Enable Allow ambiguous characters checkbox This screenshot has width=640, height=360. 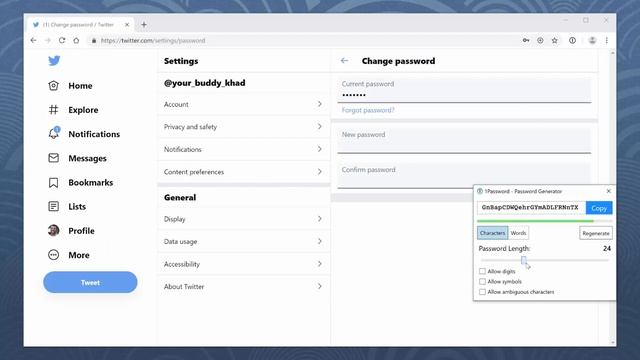point(482,292)
